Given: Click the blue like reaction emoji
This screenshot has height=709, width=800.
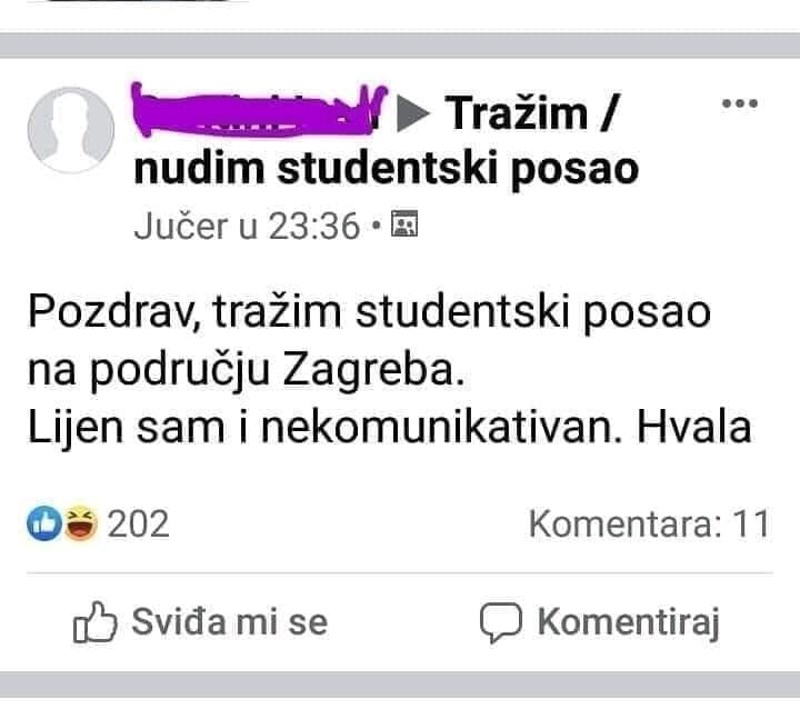Looking at the screenshot, I should click(44, 523).
